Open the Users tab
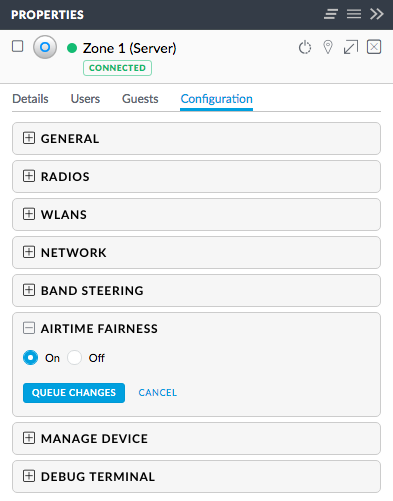 click(x=85, y=99)
